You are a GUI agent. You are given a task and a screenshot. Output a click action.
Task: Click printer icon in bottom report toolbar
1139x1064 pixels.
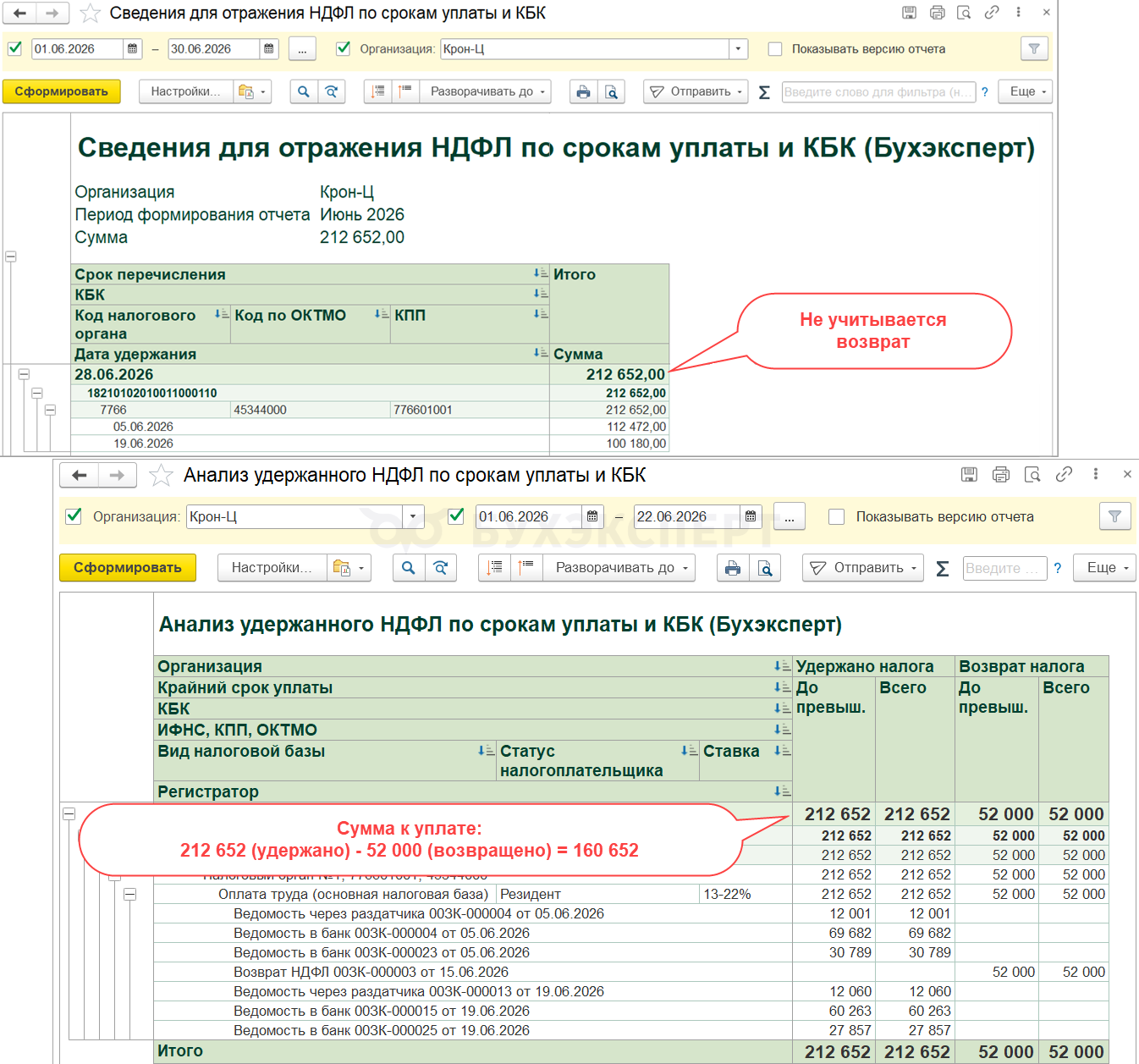coord(733,568)
